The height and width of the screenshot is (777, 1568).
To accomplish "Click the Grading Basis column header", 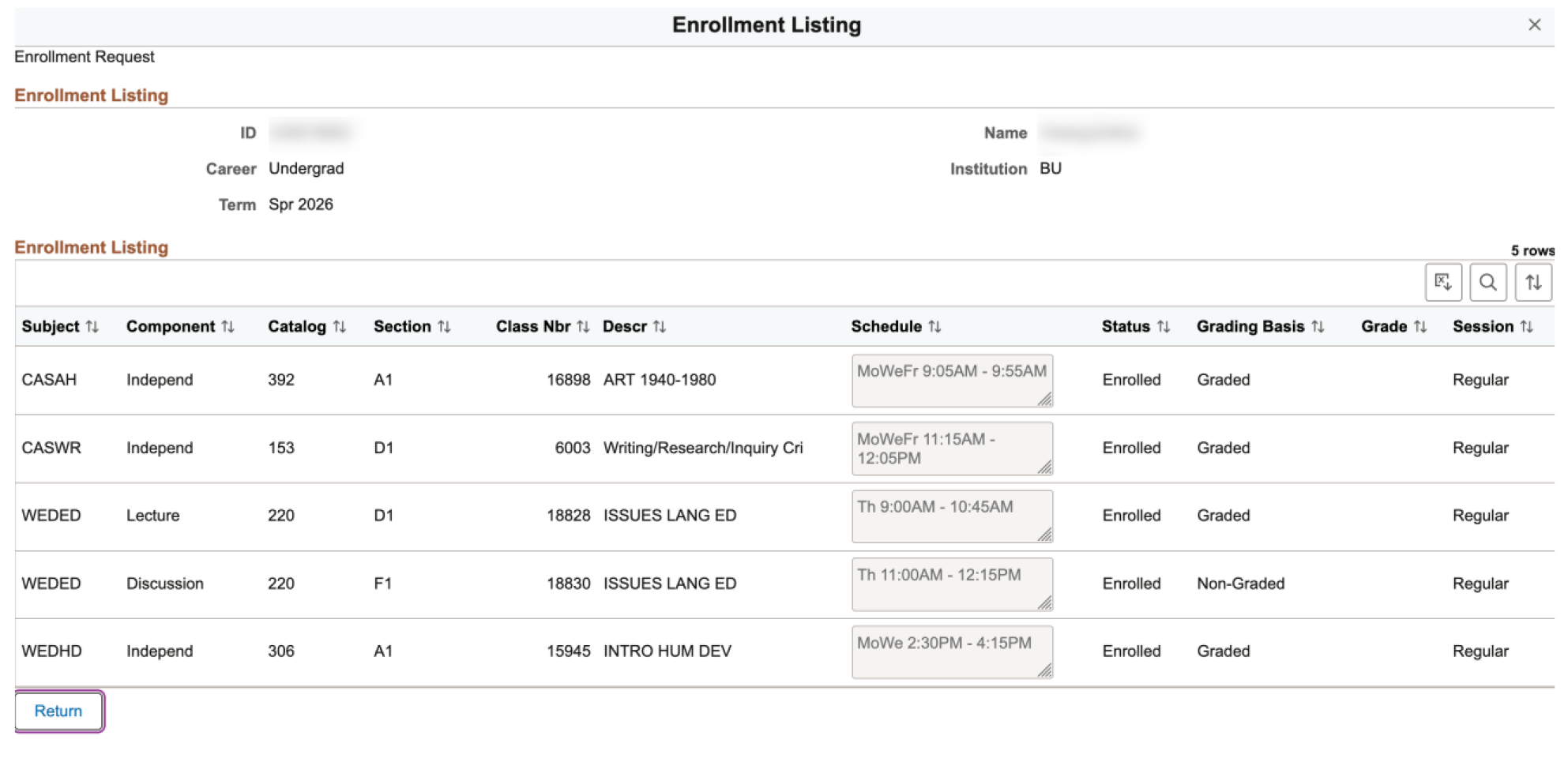I will click(1250, 327).
